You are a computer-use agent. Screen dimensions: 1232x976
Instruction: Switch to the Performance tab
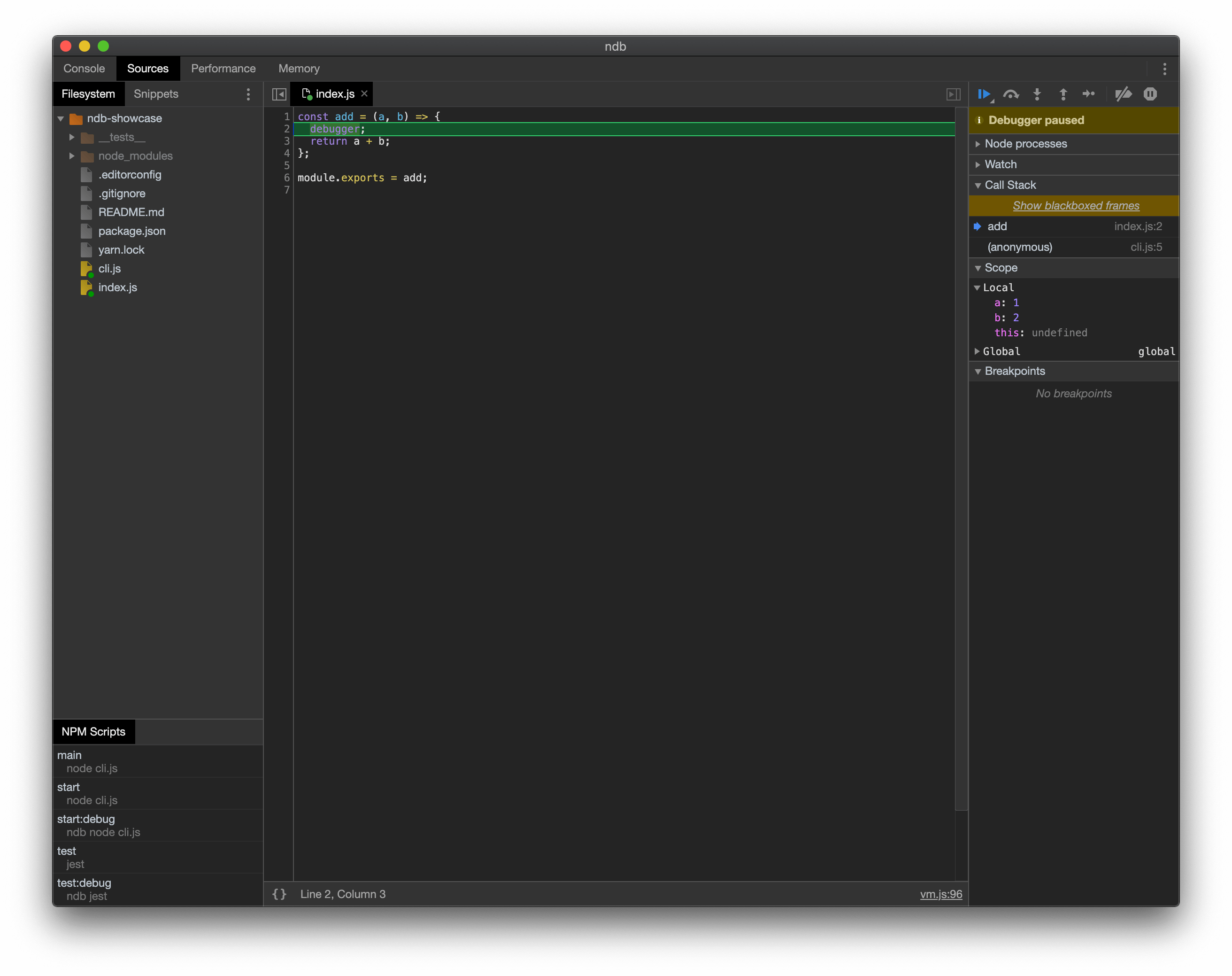223,69
